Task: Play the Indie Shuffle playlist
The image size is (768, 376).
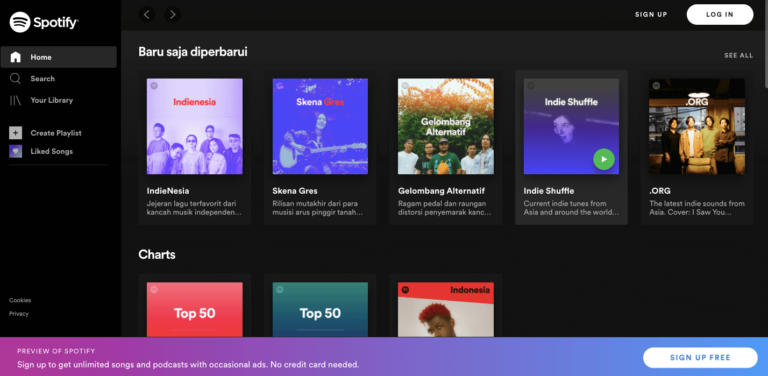Action: [x=603, y=159]
